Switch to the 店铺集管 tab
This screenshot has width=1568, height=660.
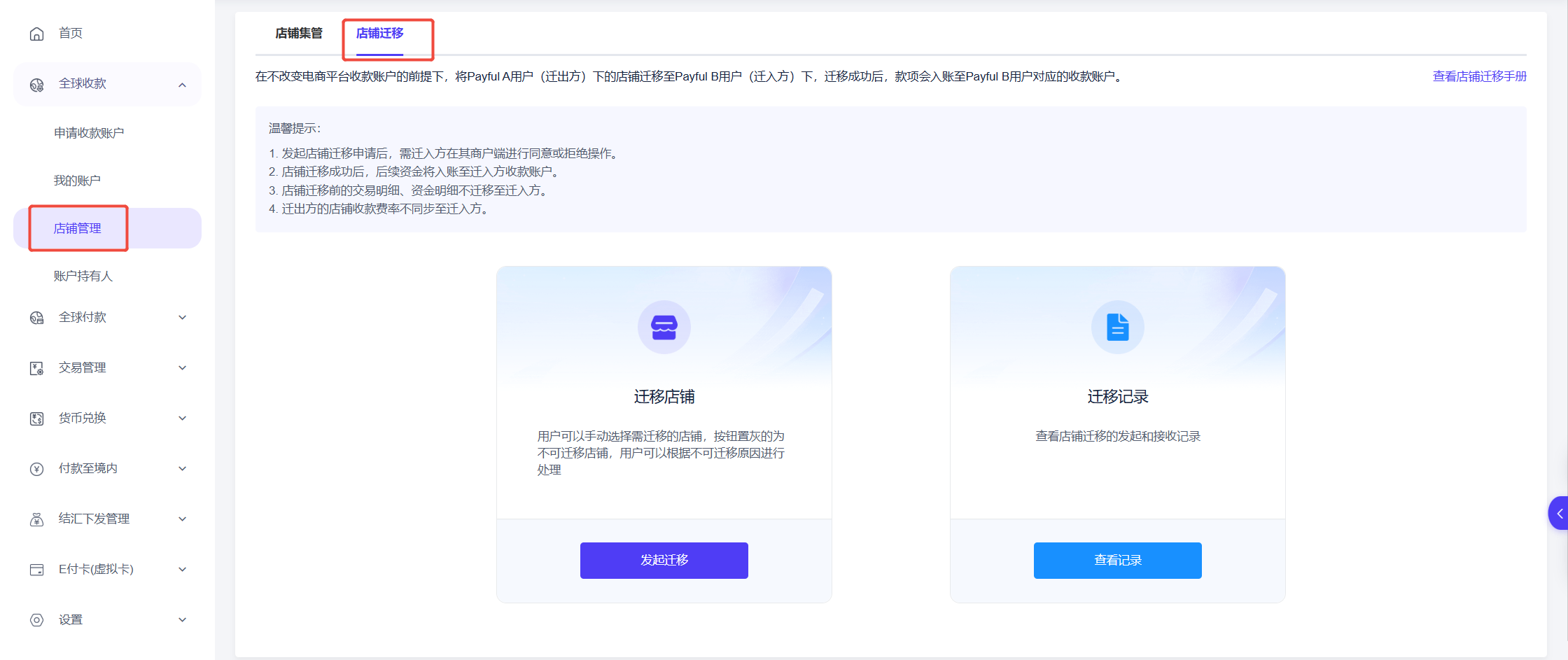pyautogui.click(x=299, y=34)
